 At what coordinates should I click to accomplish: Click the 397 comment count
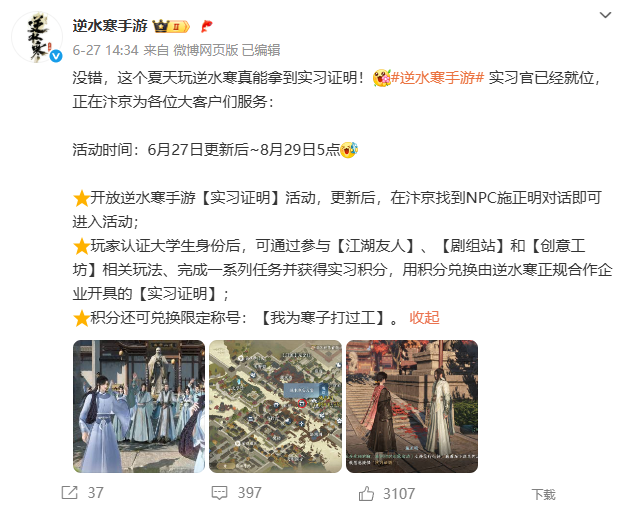250,493
